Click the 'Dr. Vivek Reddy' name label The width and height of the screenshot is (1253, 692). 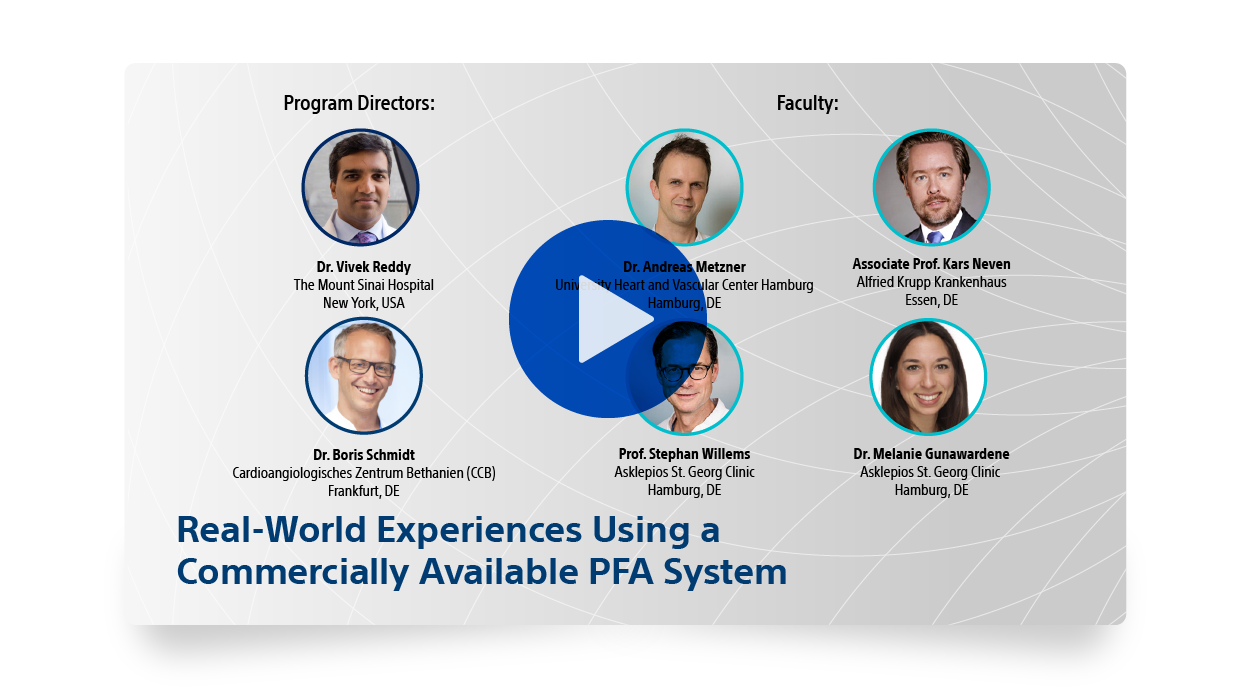pyautogui.click(x=363, y=267)
